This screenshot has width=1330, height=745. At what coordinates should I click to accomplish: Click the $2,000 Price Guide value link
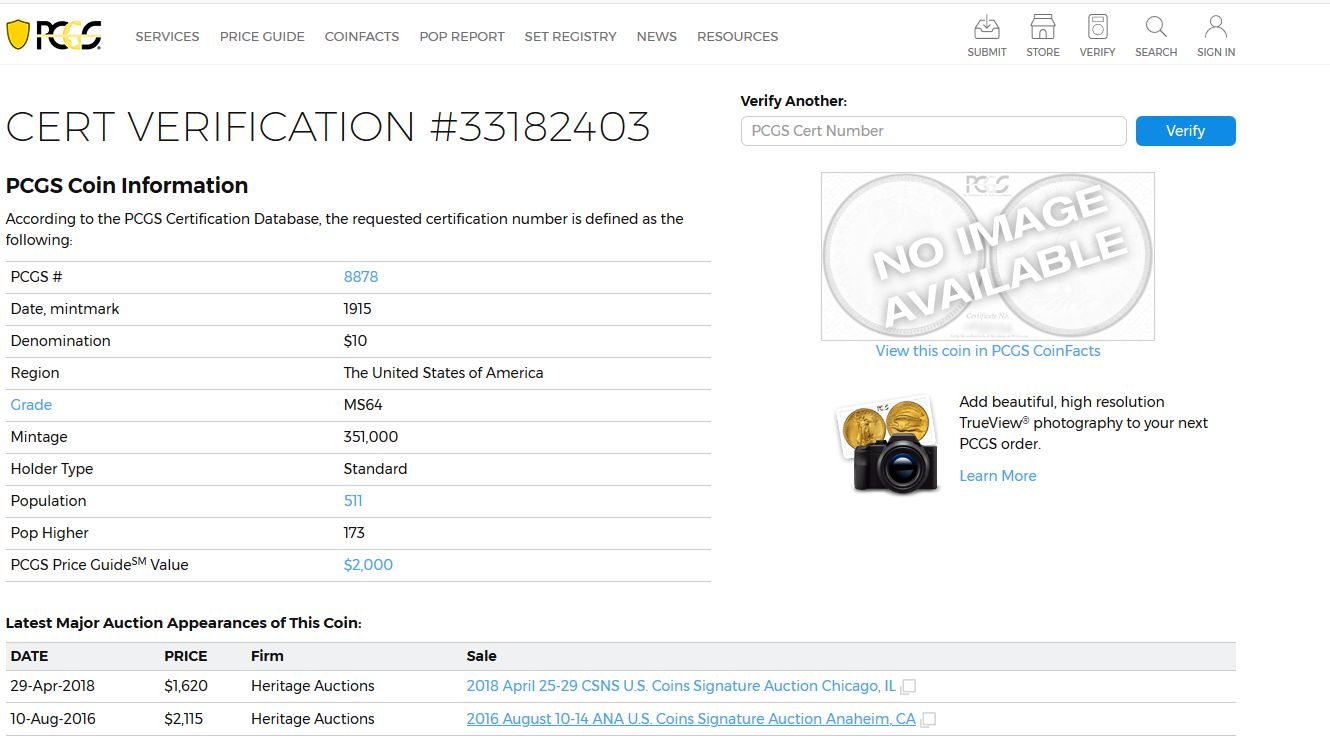point(368,565)
